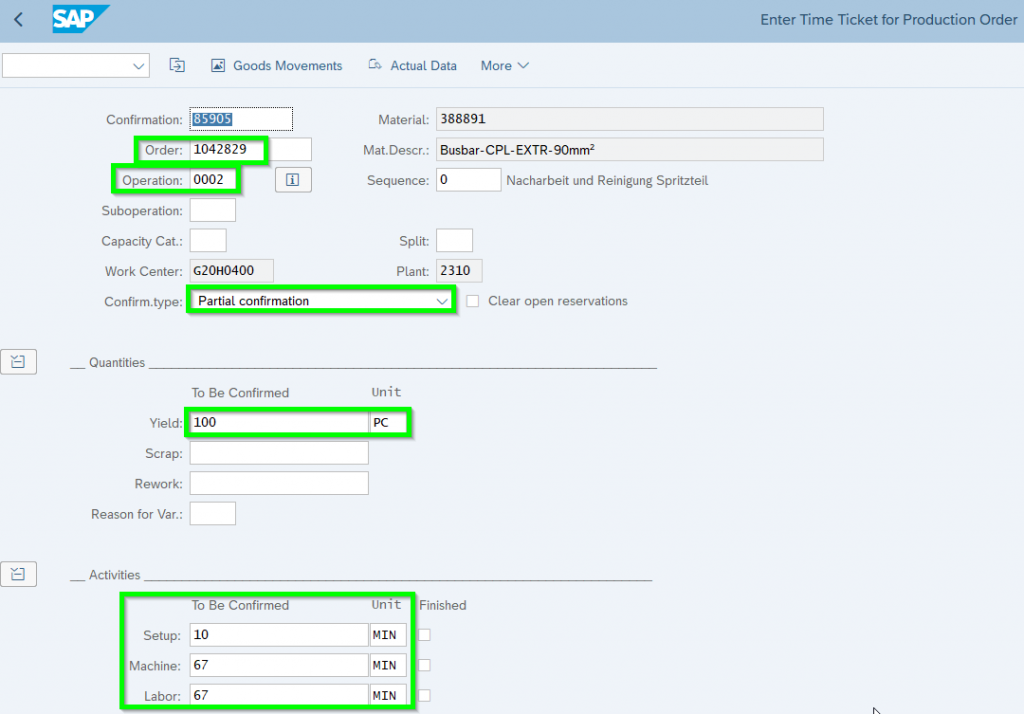Select the Order number field

pyautogui.click(x=228, y=150)
